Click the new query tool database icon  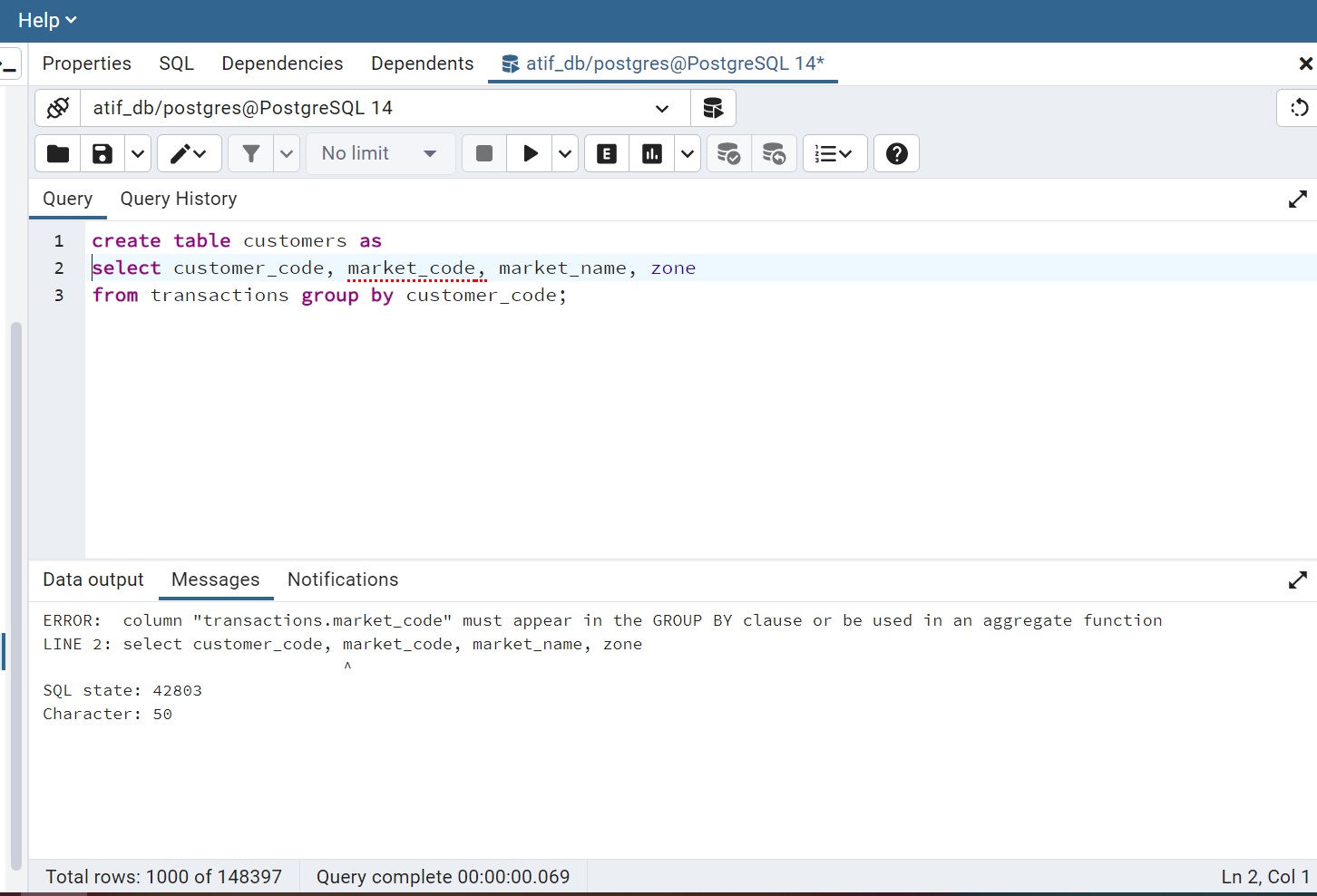pyautogui.click(x=713, y=108)
